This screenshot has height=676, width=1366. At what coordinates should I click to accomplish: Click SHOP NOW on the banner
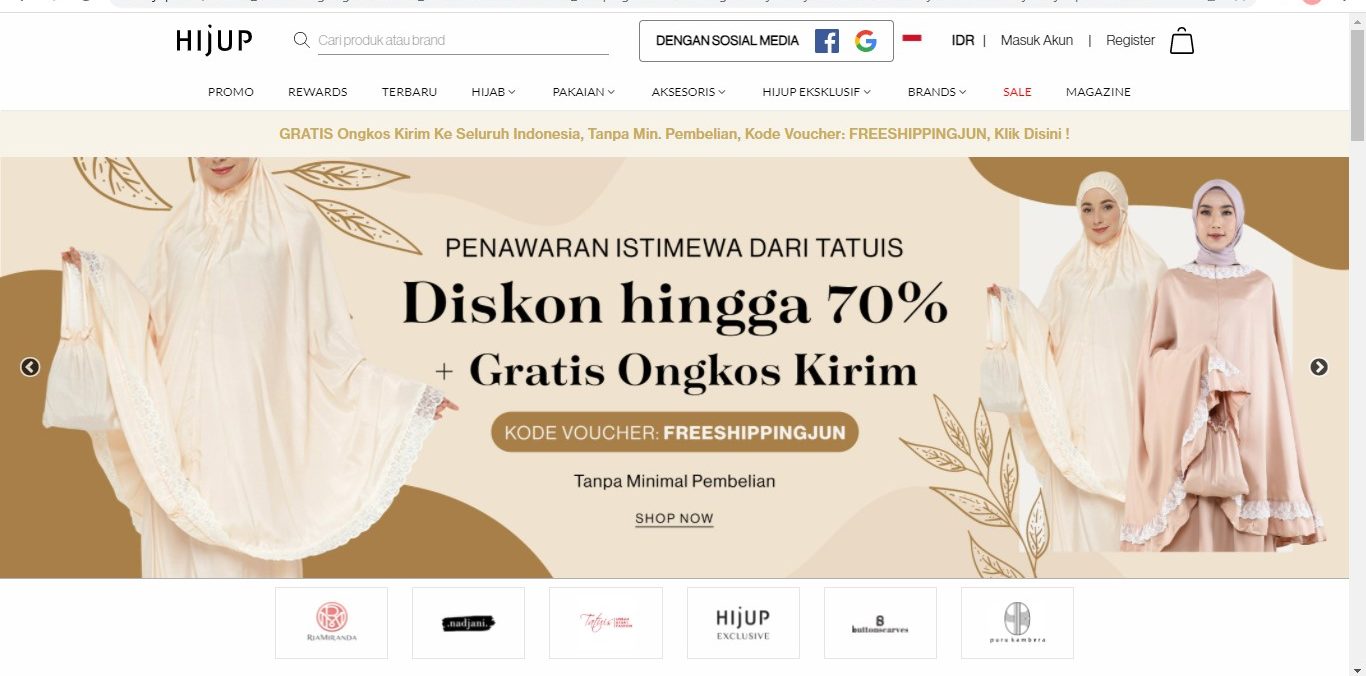pos(674,519)
